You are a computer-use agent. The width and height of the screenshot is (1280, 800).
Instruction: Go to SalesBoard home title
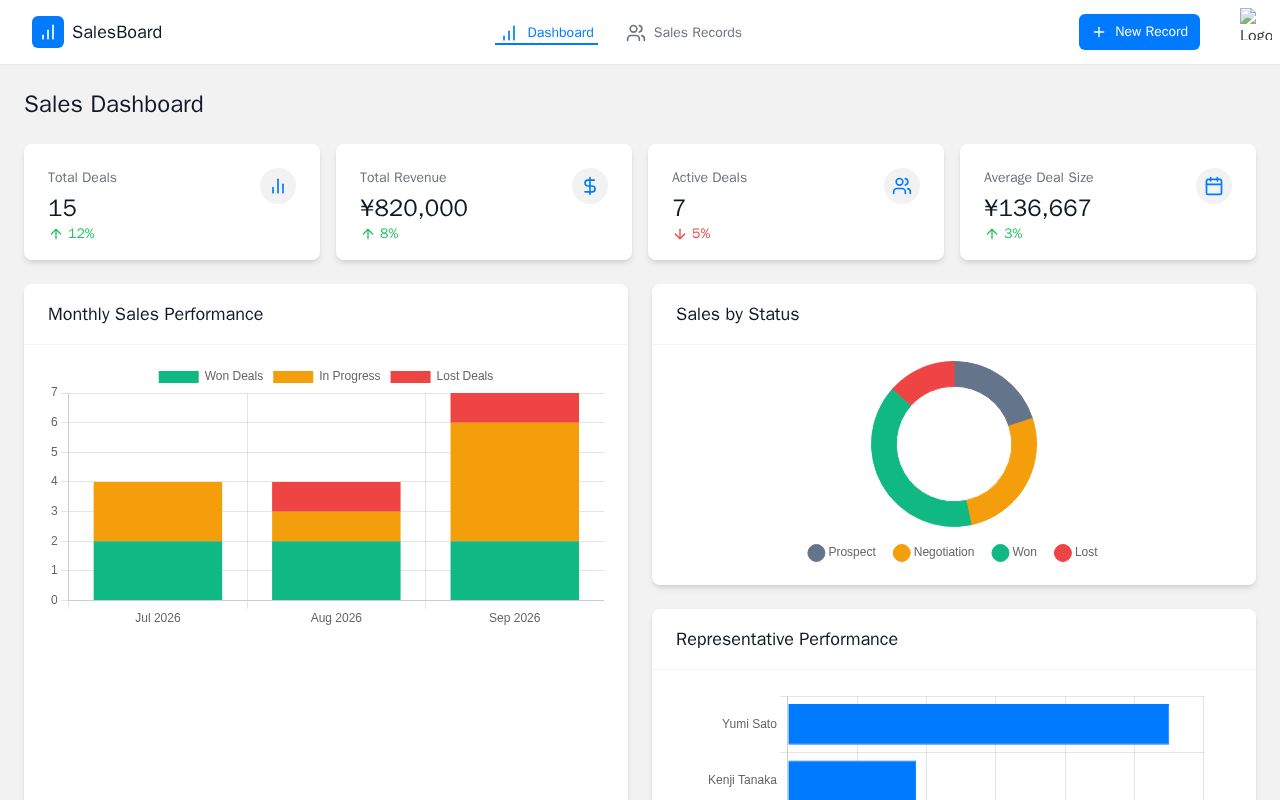(117, 32)
